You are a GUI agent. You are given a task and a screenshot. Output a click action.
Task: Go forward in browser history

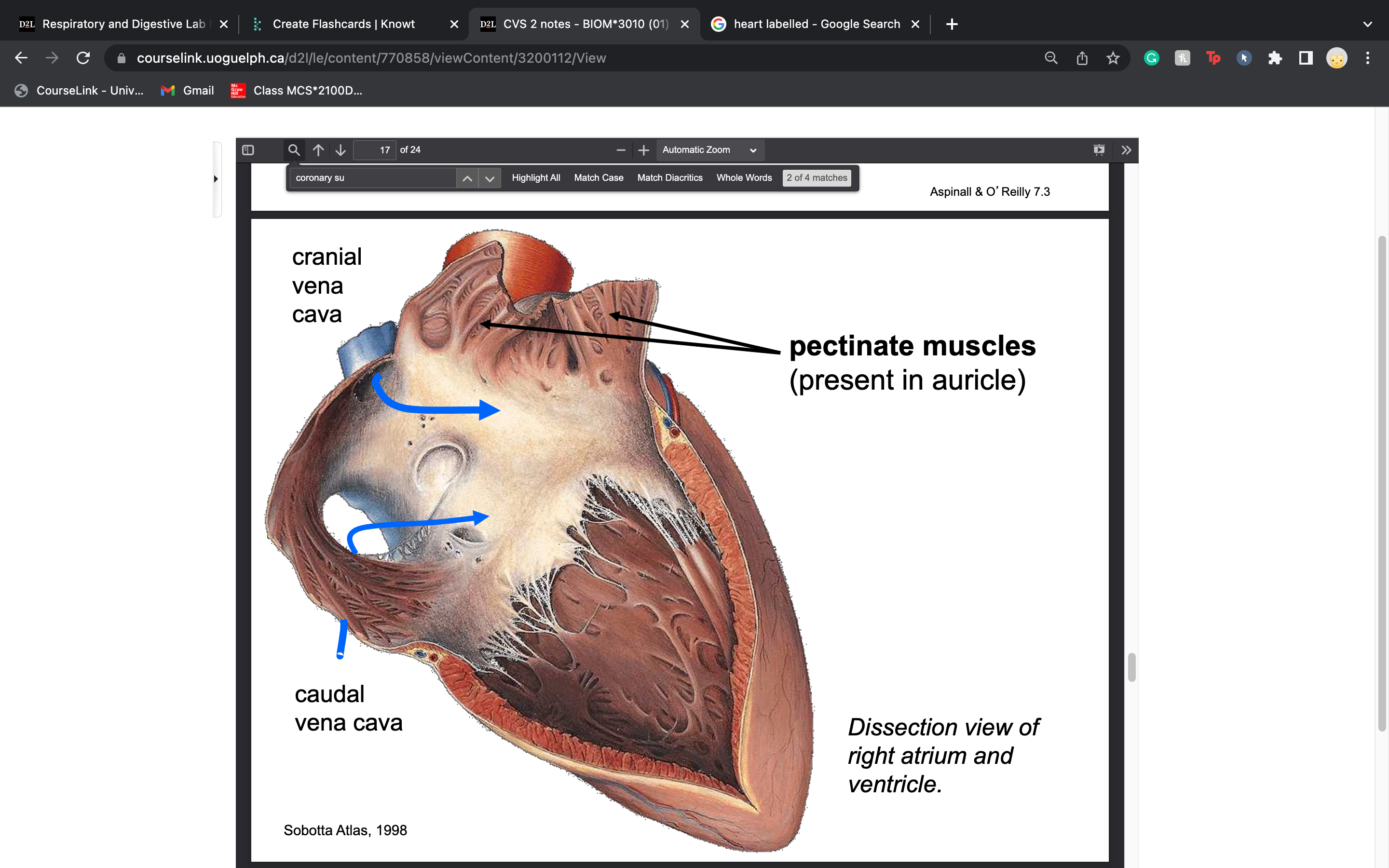pos(52,58)
